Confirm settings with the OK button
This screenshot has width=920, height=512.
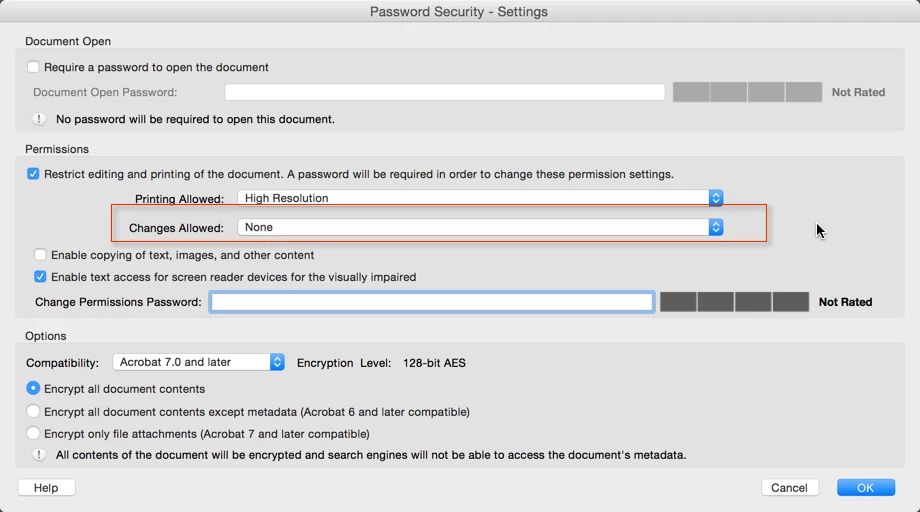point(865,488)
